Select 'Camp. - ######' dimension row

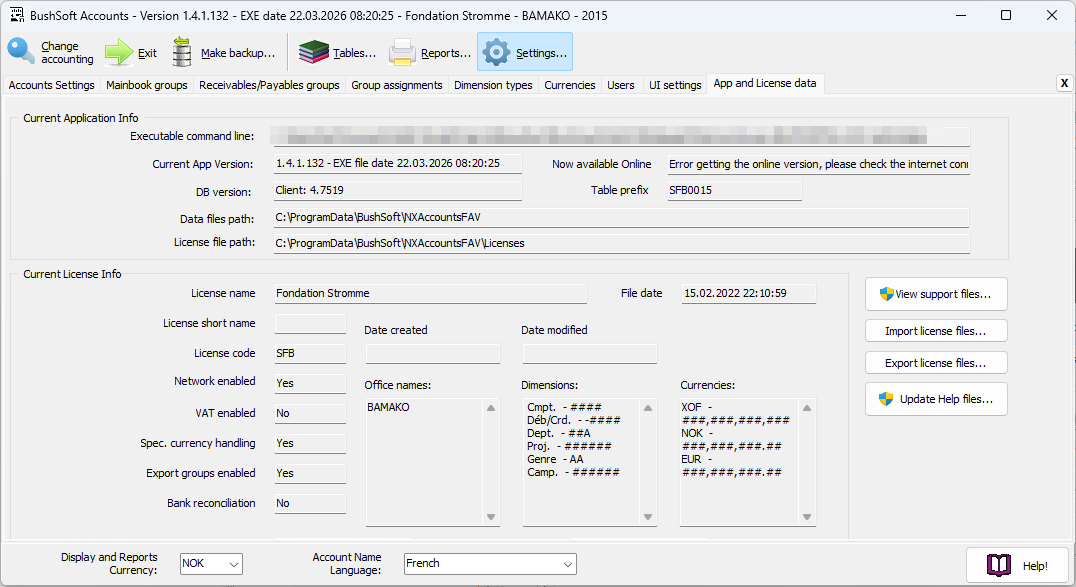pos(573,472)
